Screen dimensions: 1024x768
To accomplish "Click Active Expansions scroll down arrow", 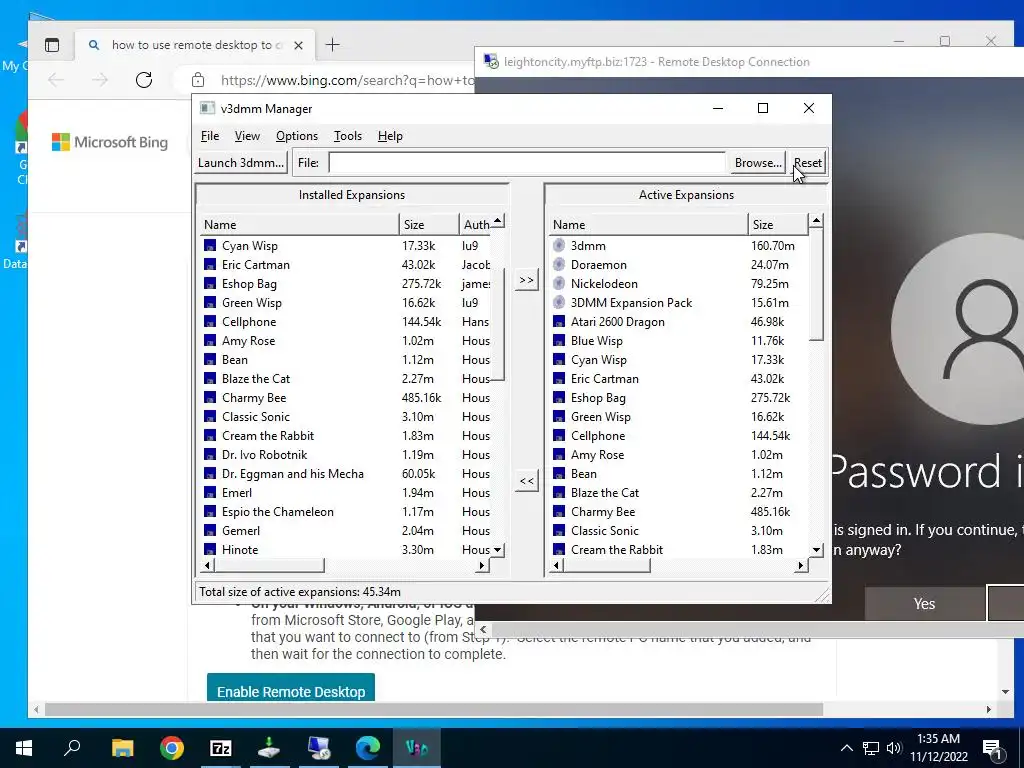I will coord(816,550).
